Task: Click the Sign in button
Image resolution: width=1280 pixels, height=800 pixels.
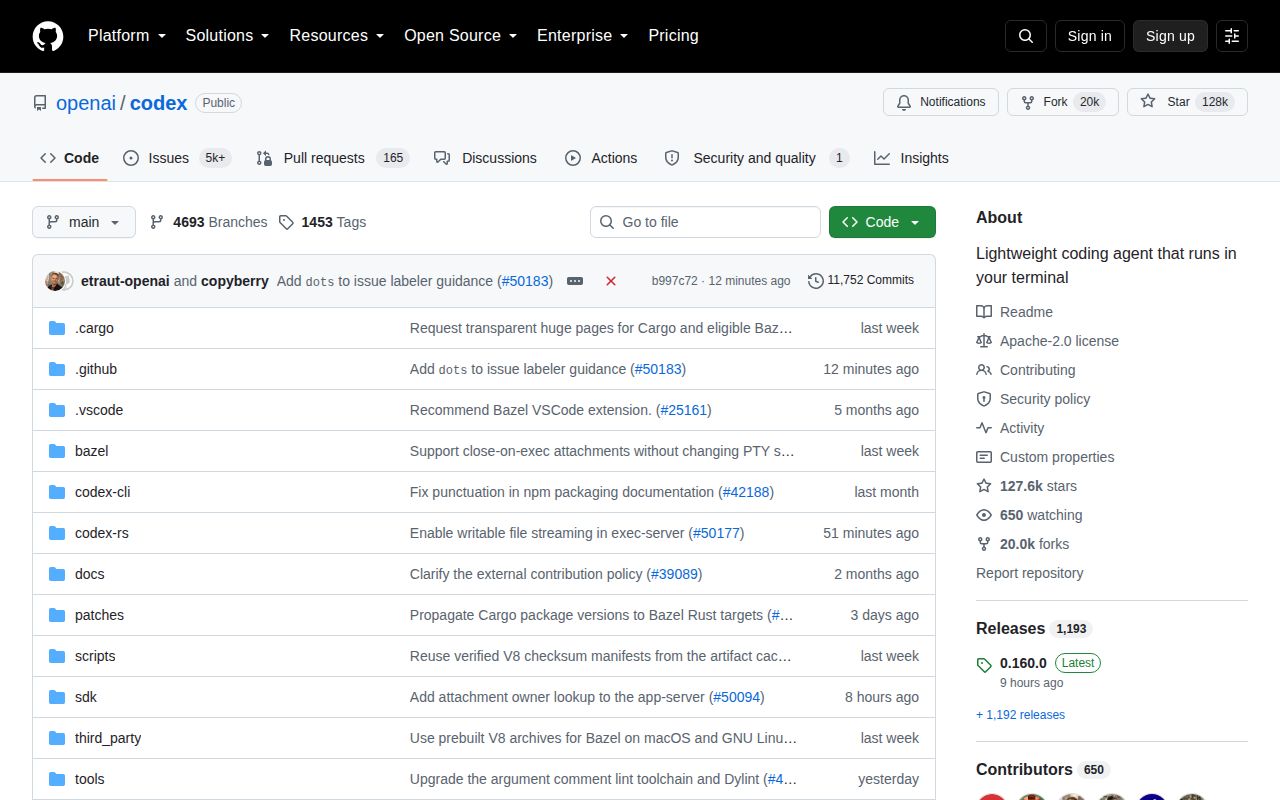Action: [1089, 36]
